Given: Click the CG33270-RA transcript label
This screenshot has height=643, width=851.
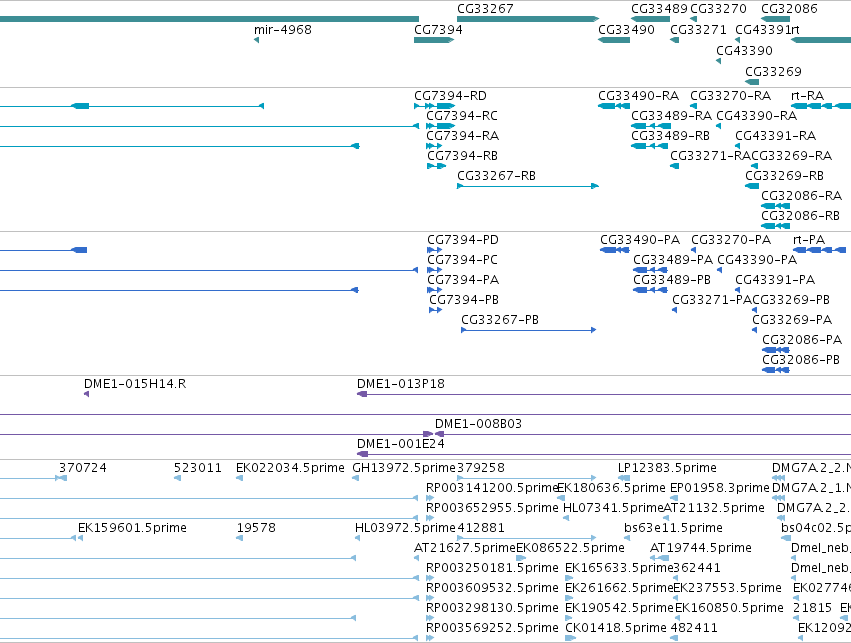Looking at the screenshot, I should pos(731,97).
